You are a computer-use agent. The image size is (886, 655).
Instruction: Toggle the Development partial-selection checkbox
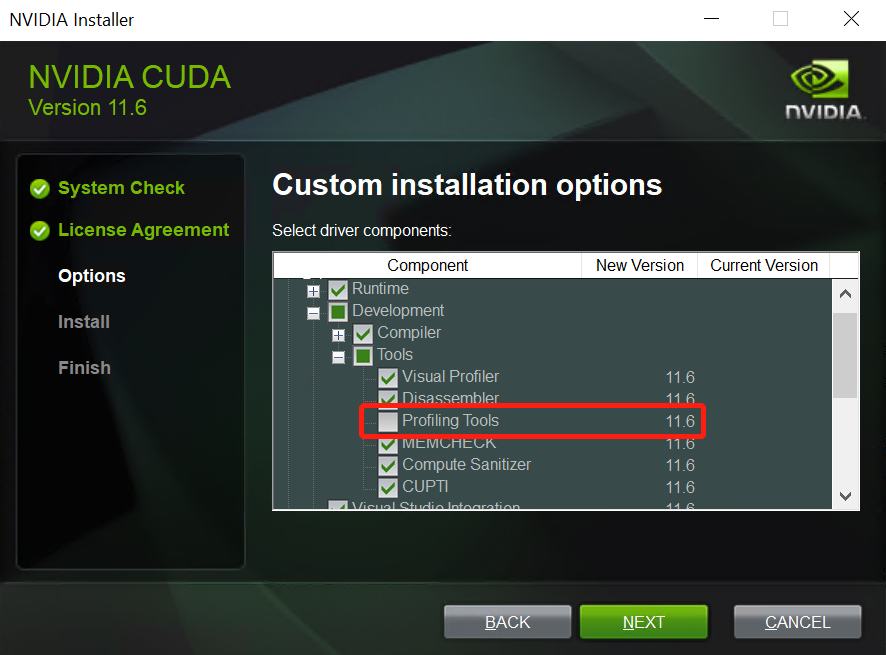338,312
